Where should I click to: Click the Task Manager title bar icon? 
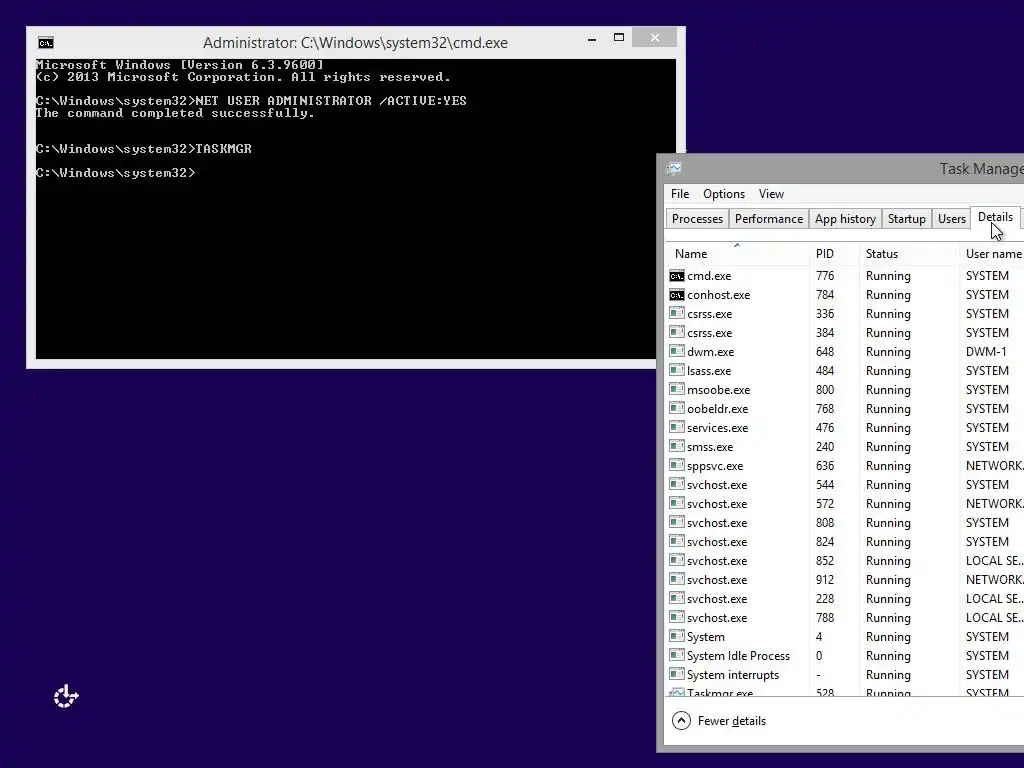(x=675, y=168)
